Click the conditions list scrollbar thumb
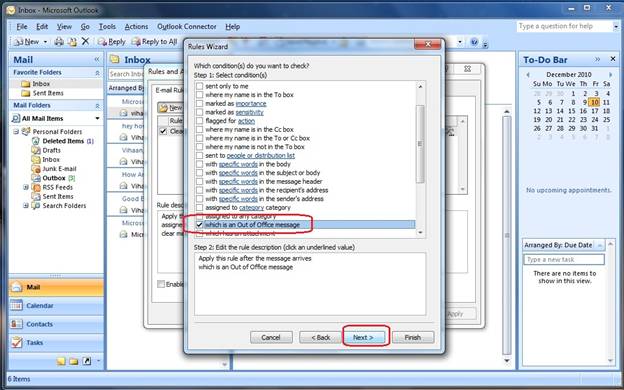Image resolution: width=624 pixels, height=390 pixels. point(420,144)
